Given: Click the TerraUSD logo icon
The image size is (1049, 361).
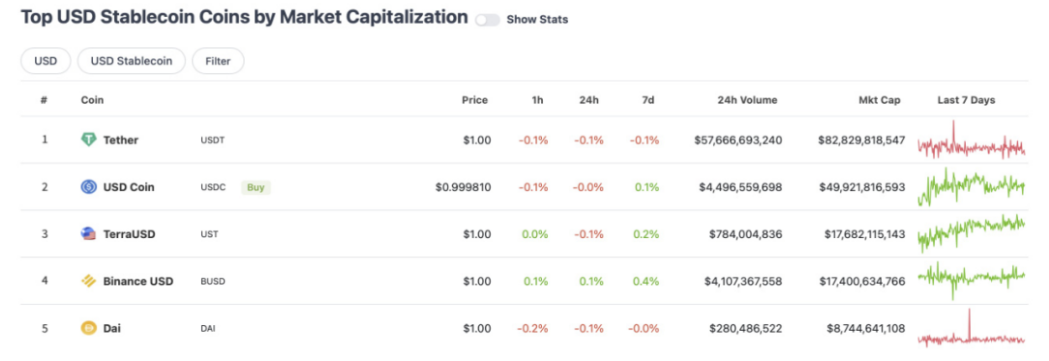Looking at the screenshot, I should click(88, 234).
